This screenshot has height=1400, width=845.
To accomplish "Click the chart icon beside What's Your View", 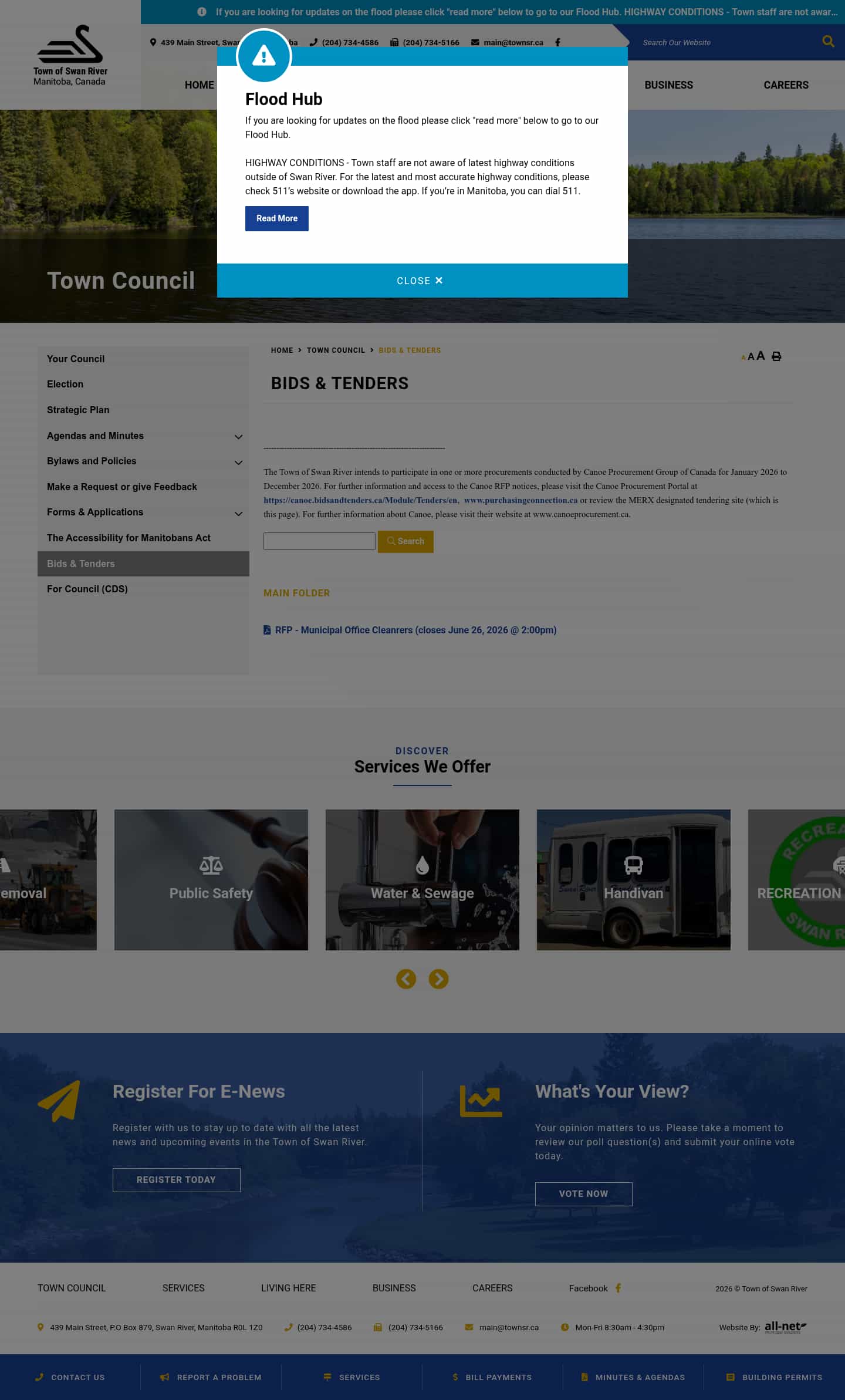I will pyautogui.click(x=481, y=1101).
